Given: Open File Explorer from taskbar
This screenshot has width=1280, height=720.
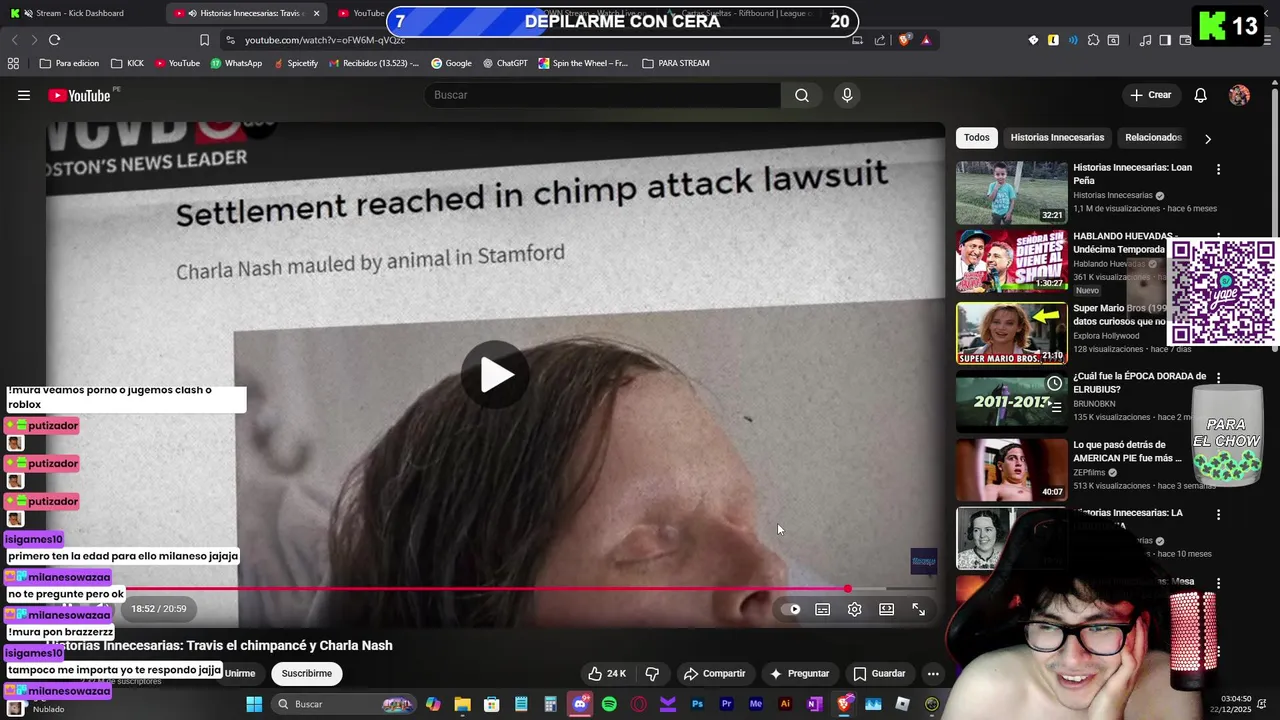Looking at the screenshot, I should click(x=462, y=704).
